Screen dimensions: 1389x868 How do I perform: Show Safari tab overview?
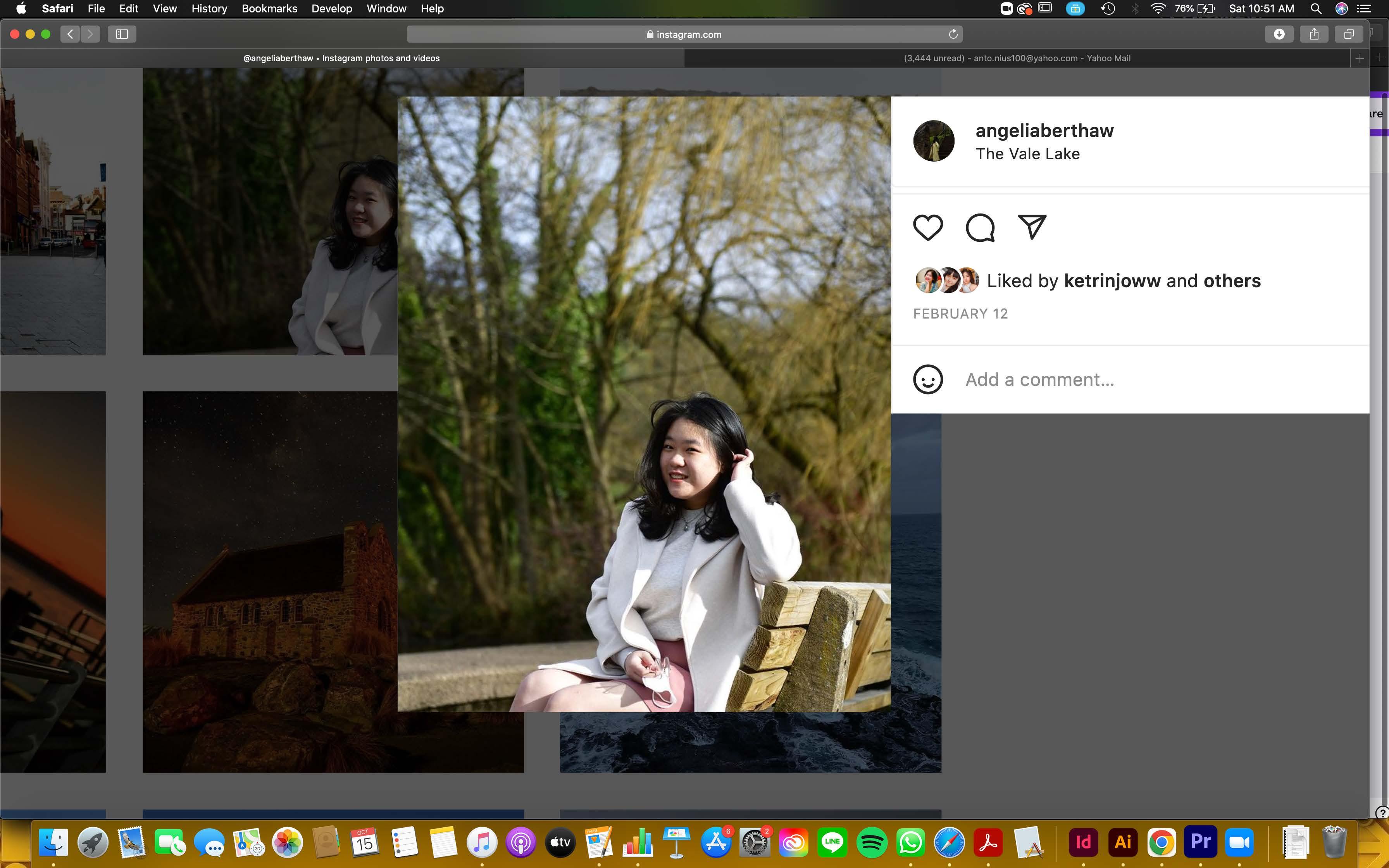pos(1349,34)
